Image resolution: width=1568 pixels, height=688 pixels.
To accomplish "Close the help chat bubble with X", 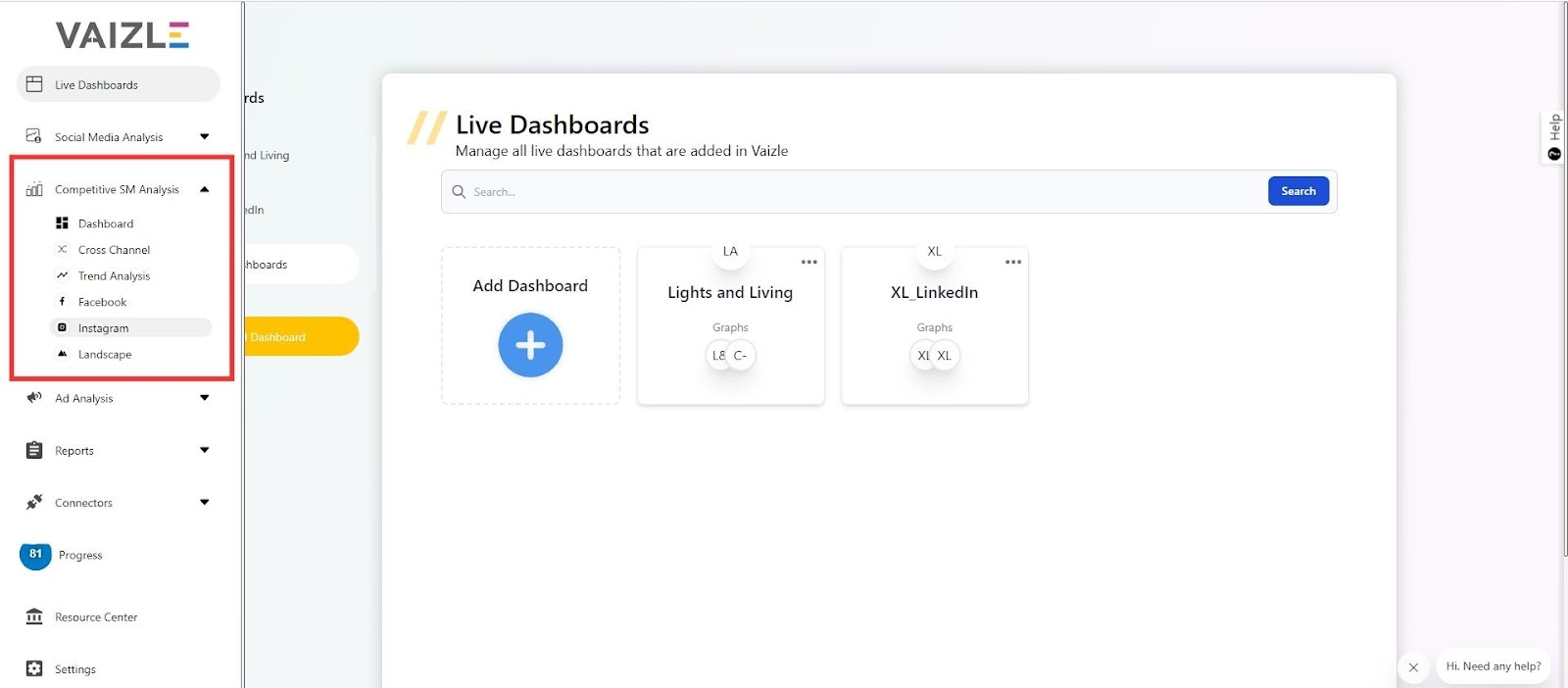I will [1413, 667].
